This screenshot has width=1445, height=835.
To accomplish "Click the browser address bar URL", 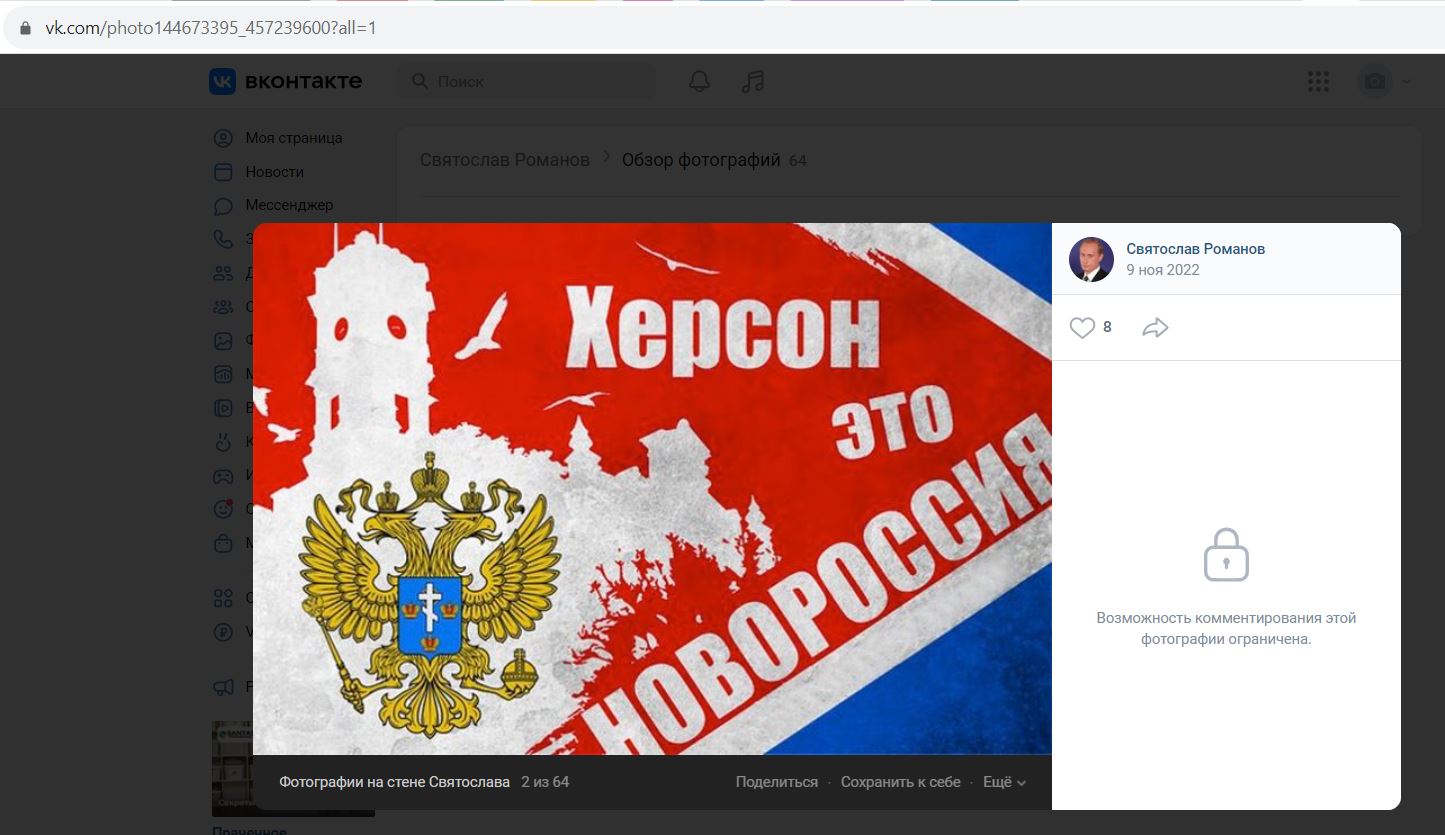I will [211, 28].
